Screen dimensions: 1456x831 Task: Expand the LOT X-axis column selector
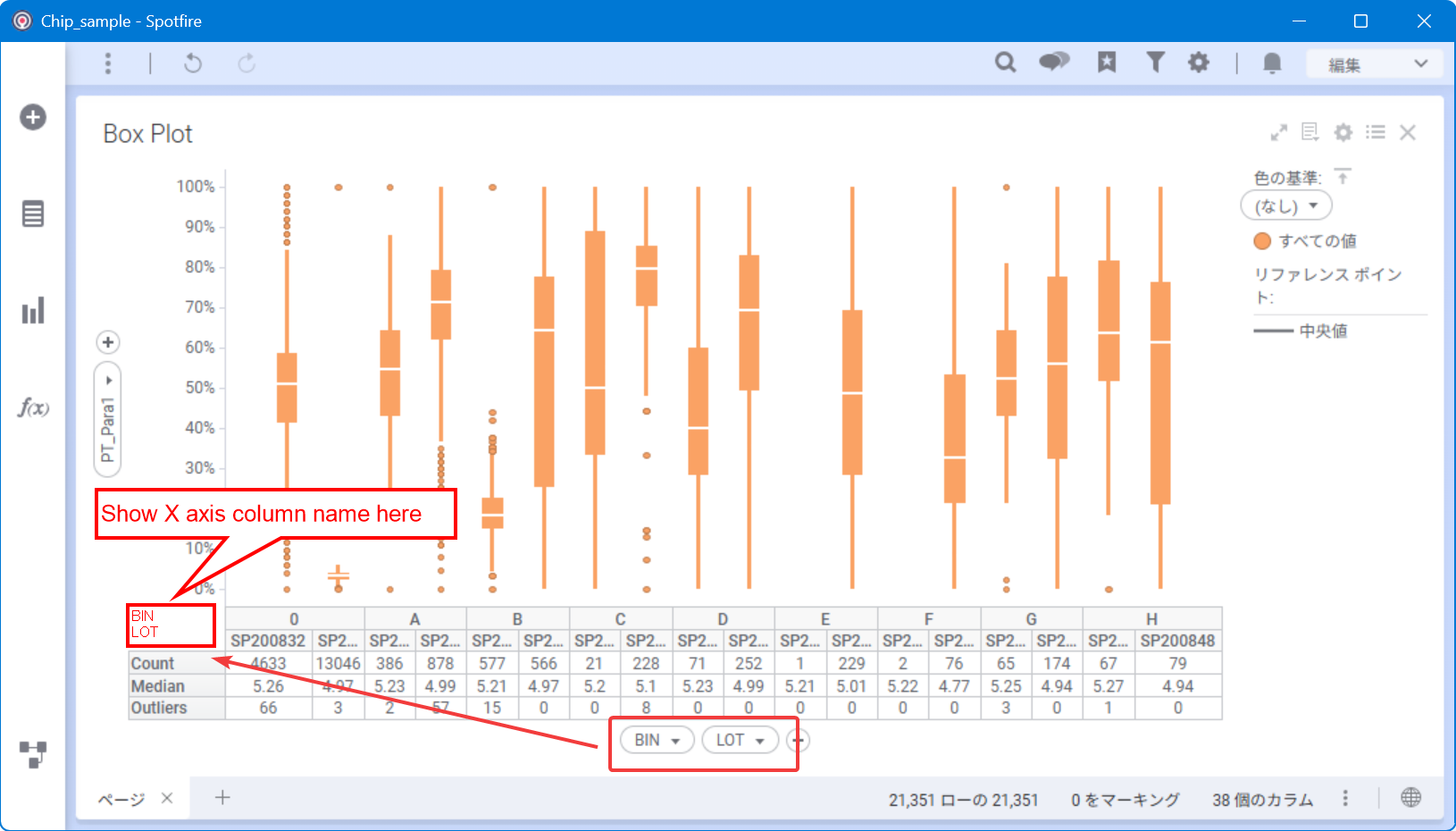pos(740,740)
